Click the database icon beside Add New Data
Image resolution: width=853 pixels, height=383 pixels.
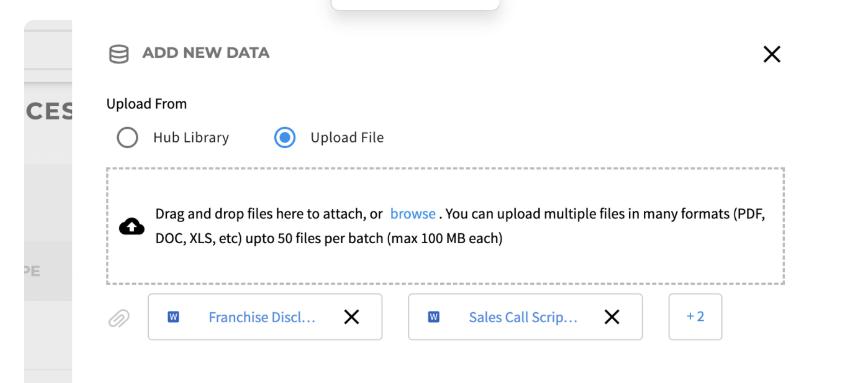119,54
